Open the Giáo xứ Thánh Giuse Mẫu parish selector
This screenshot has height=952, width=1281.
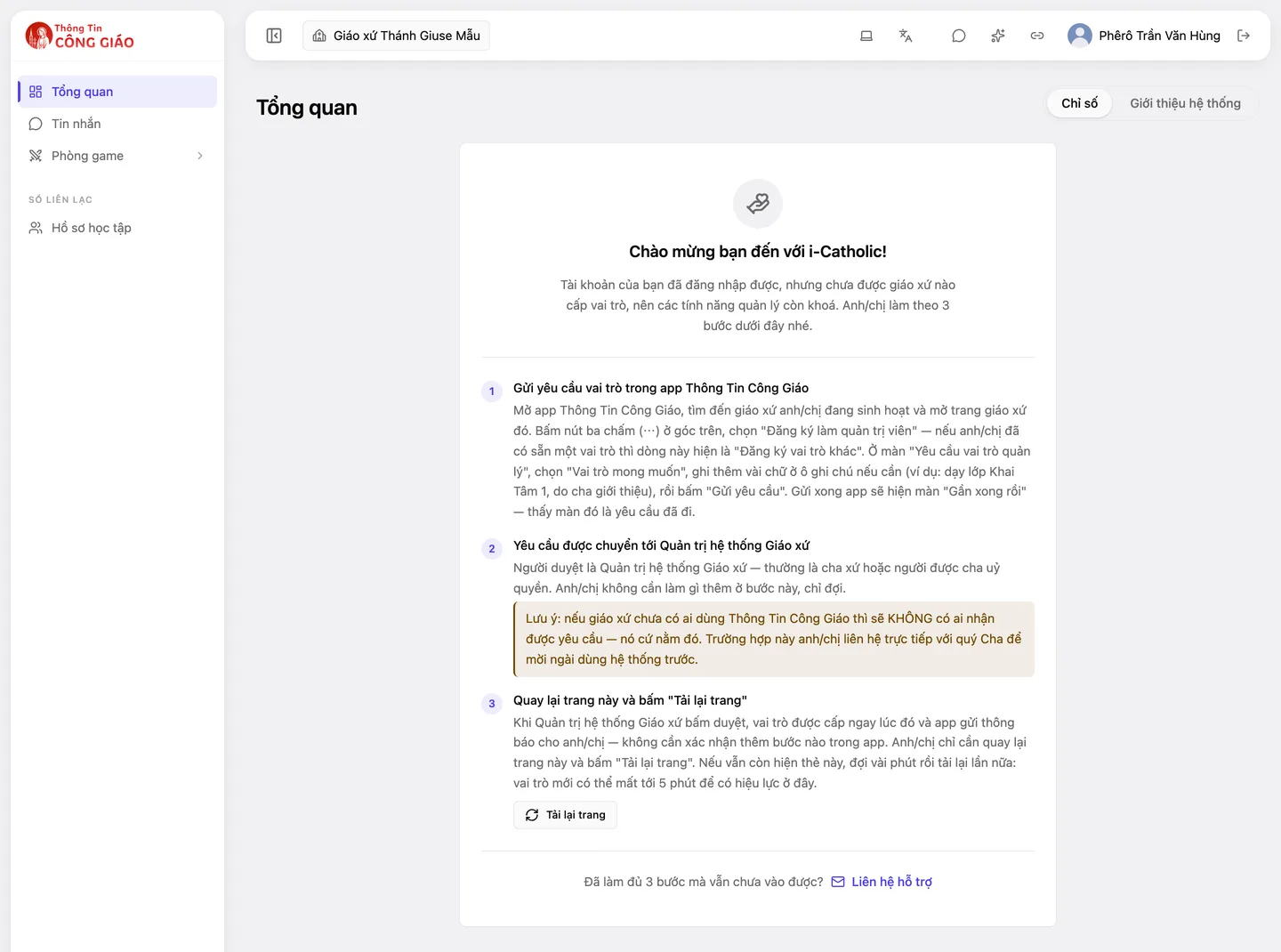396,36
